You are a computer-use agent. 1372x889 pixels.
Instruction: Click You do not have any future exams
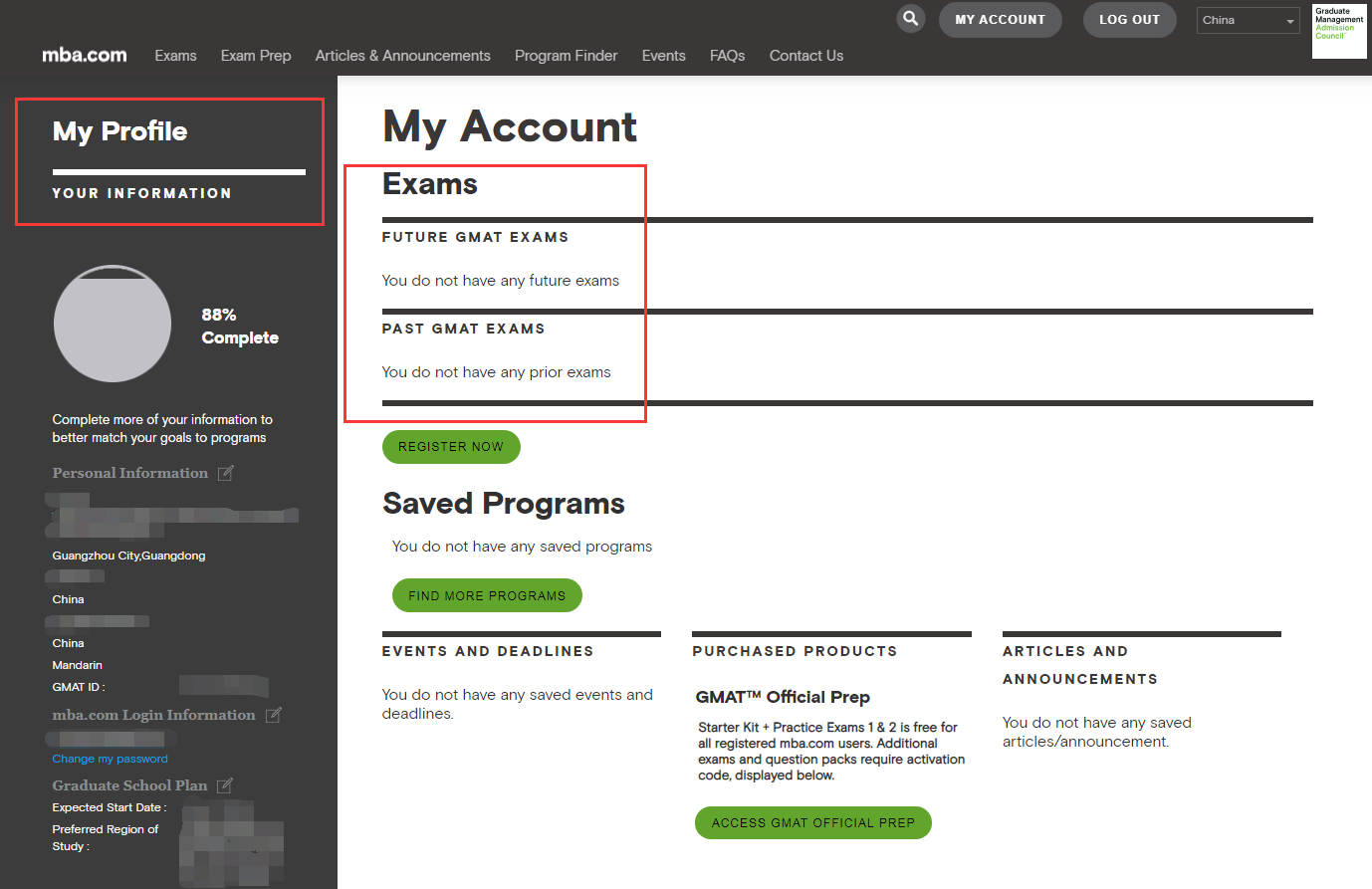501,281
